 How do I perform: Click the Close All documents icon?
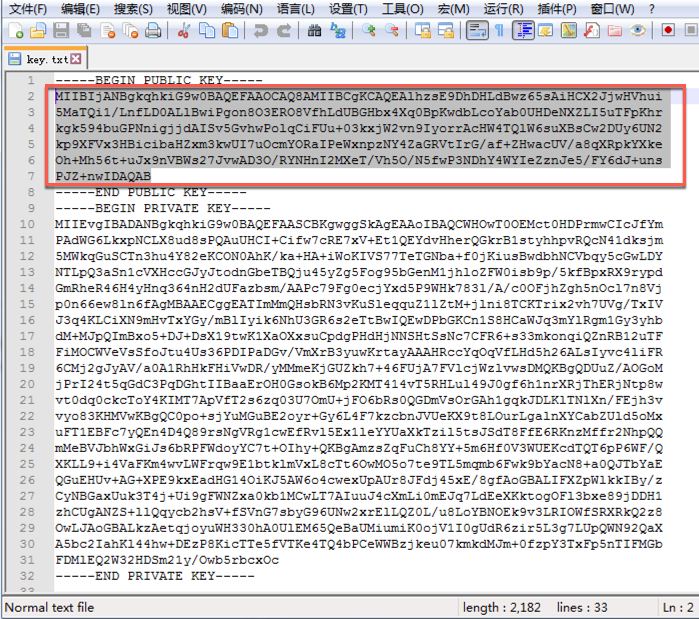click(x=130, y=30)
